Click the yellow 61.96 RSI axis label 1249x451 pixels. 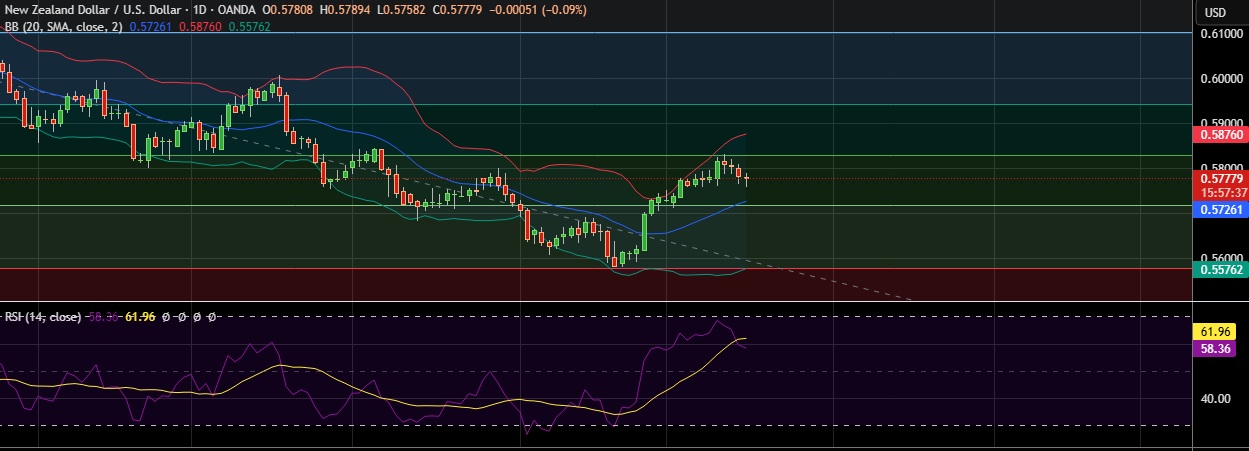pyautogui.click(x=1220, y=329)
